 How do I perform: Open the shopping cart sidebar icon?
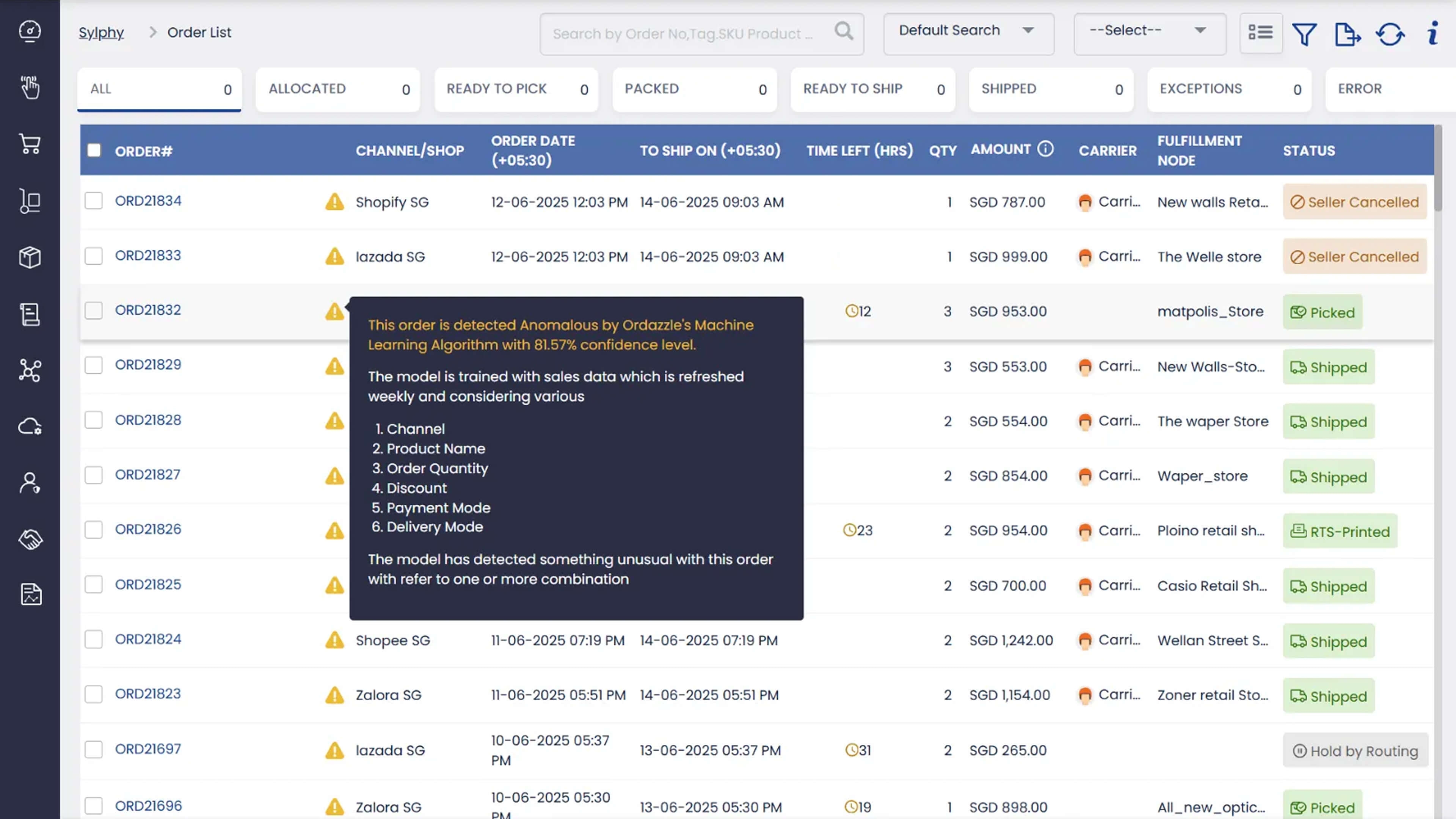30,144
